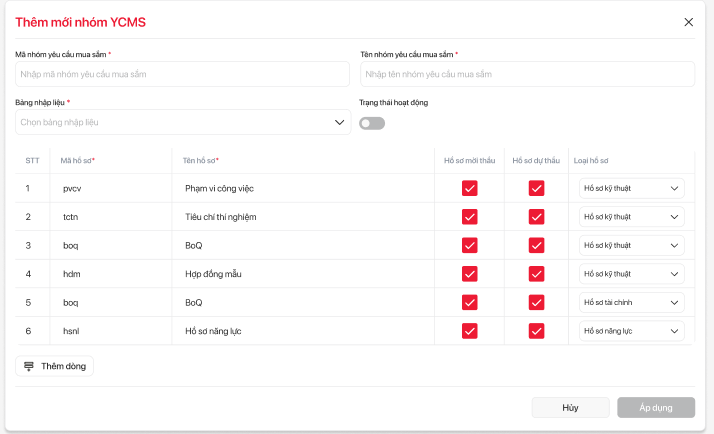714x434 pixels.
Task: Focus the Mã nhóm yêu cầu mua sắm field
Action: [x=182, y=74]
